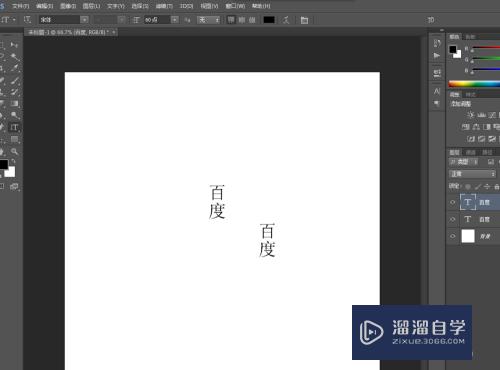Switch to the 通道 channels tab
This screenshot has width=500, height=370.
(x=470, y=153)
